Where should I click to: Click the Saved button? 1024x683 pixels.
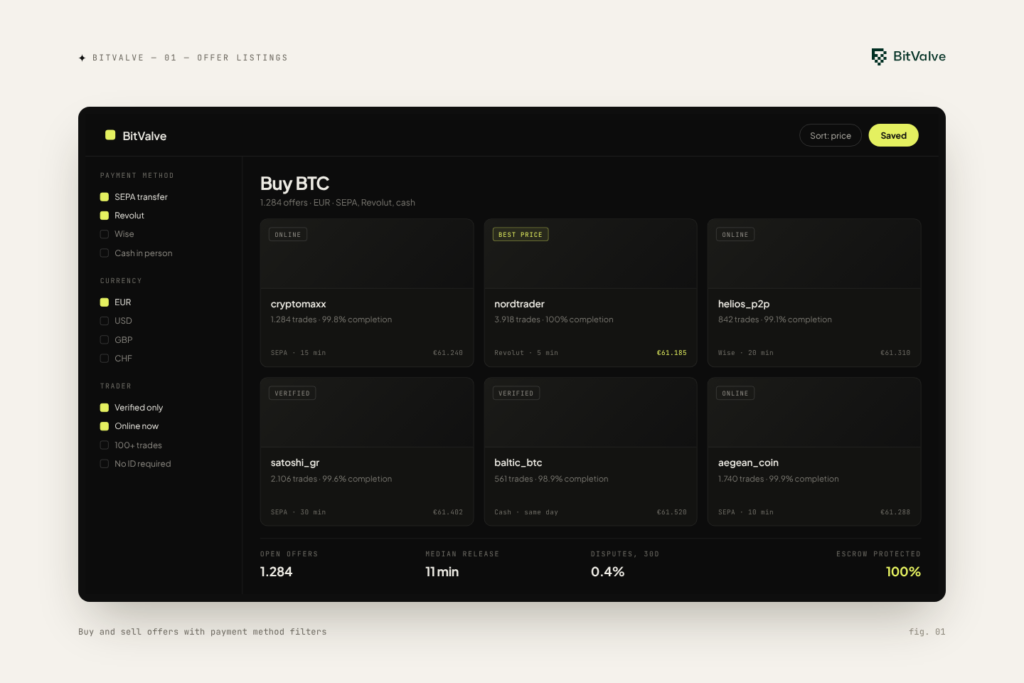point(893,136)
